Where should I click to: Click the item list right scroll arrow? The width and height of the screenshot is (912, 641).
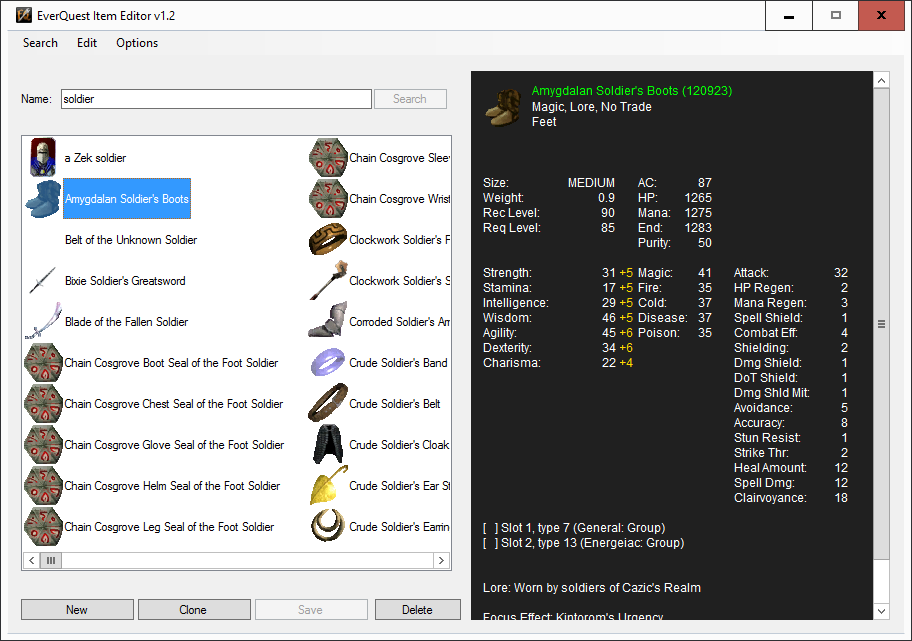(x=441, y=561)
